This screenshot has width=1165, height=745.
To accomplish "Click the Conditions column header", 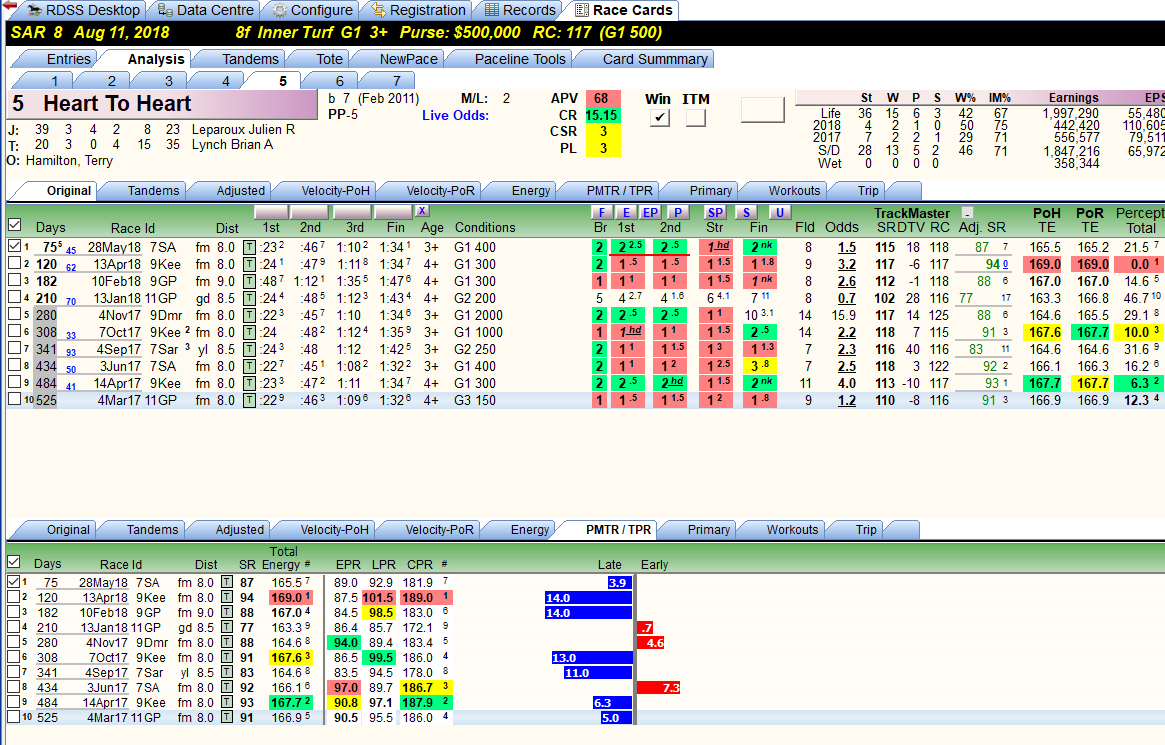I will tap(484, 228).
